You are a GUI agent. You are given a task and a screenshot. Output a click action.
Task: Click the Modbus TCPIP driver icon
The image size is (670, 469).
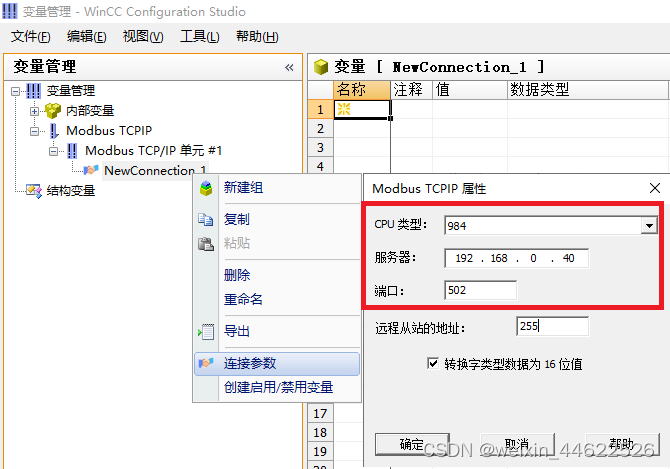tap(54, 131)
